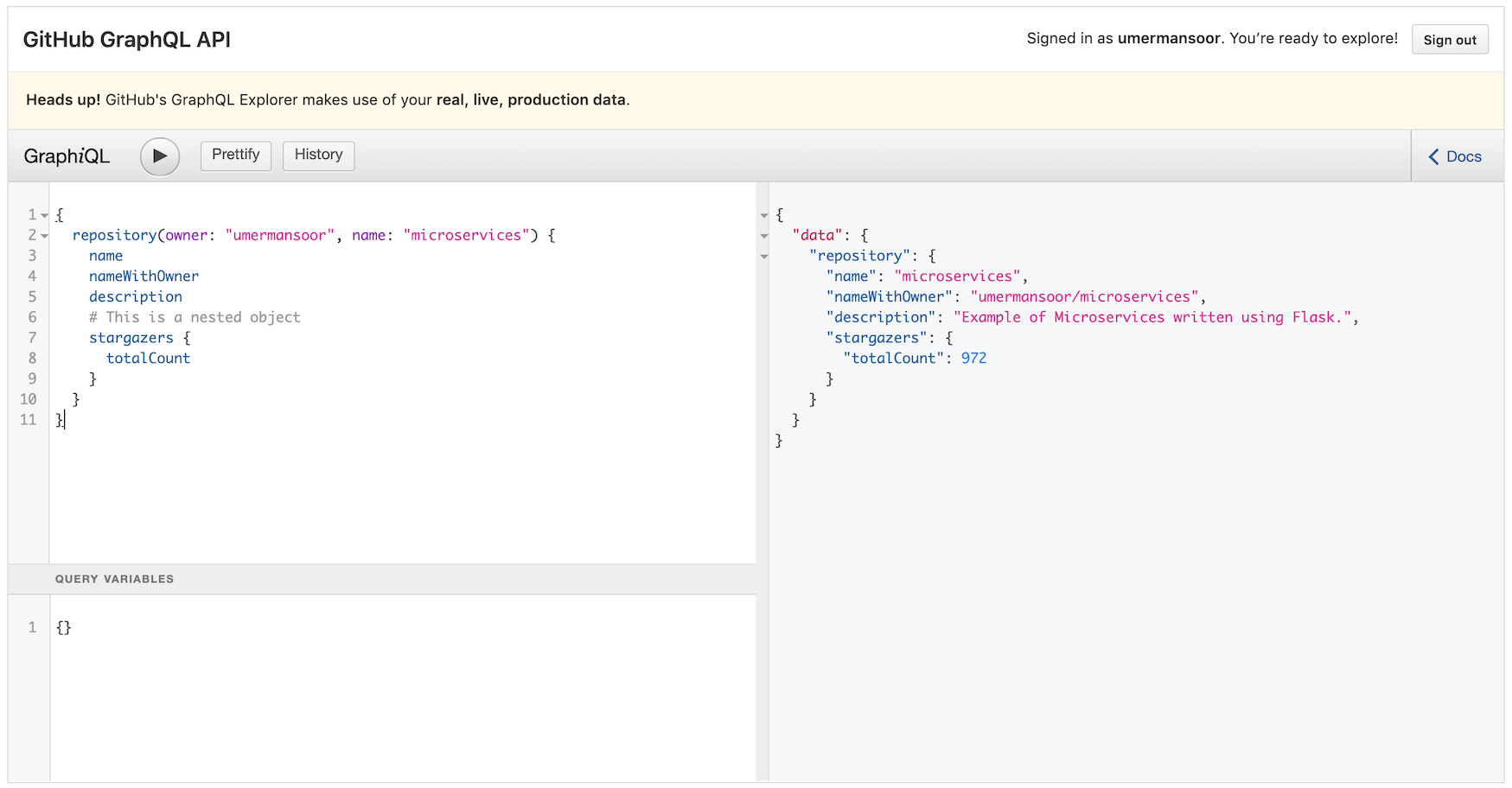Click the nested object comment on line 6

(194, 317)
